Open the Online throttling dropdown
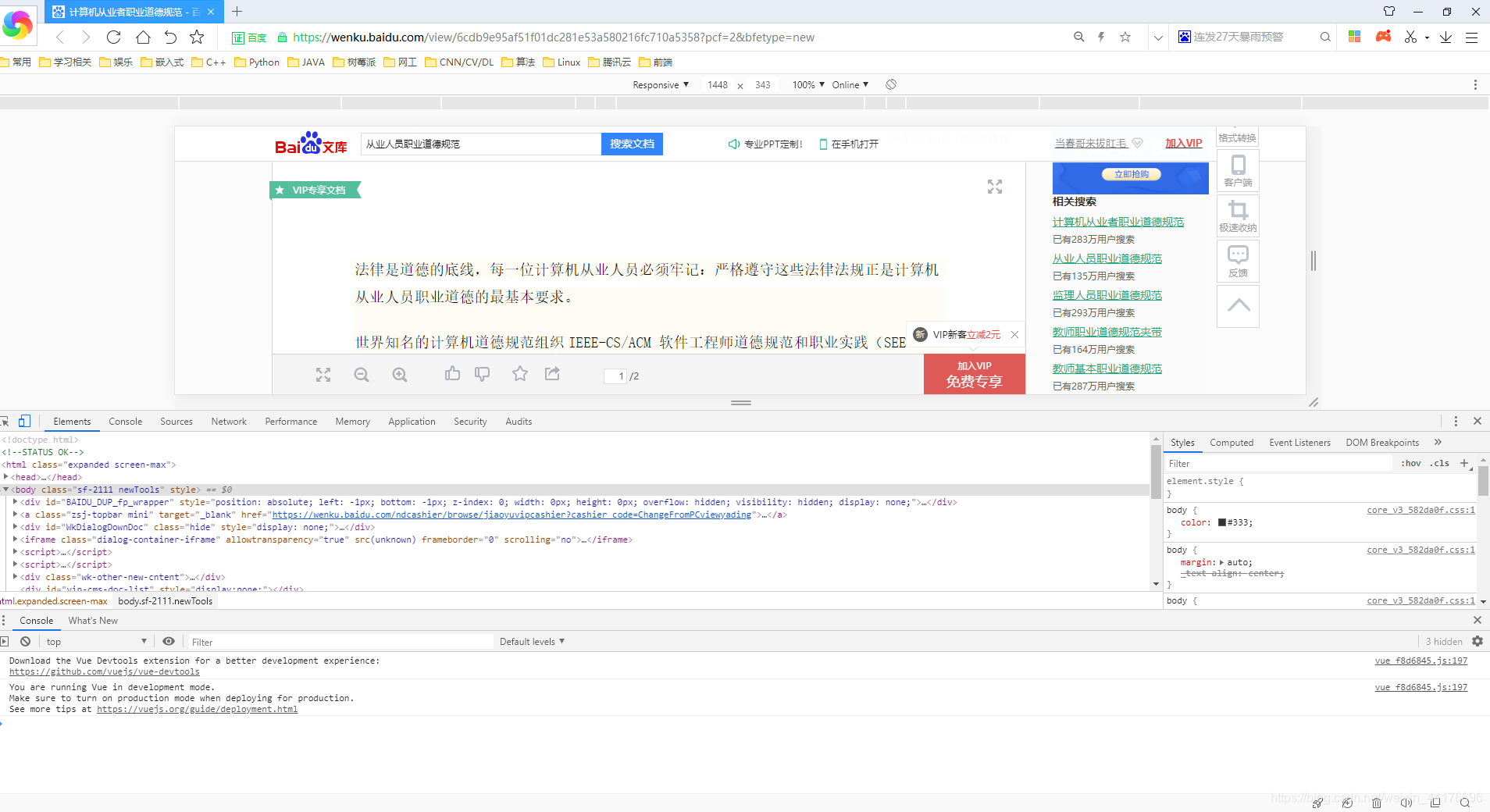 tap(850, 84)
